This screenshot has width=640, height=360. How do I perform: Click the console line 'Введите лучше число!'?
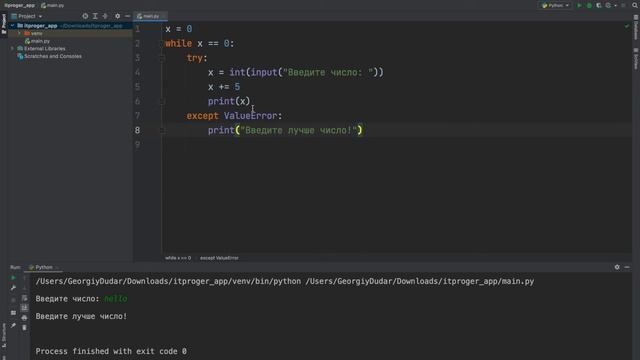81,316
